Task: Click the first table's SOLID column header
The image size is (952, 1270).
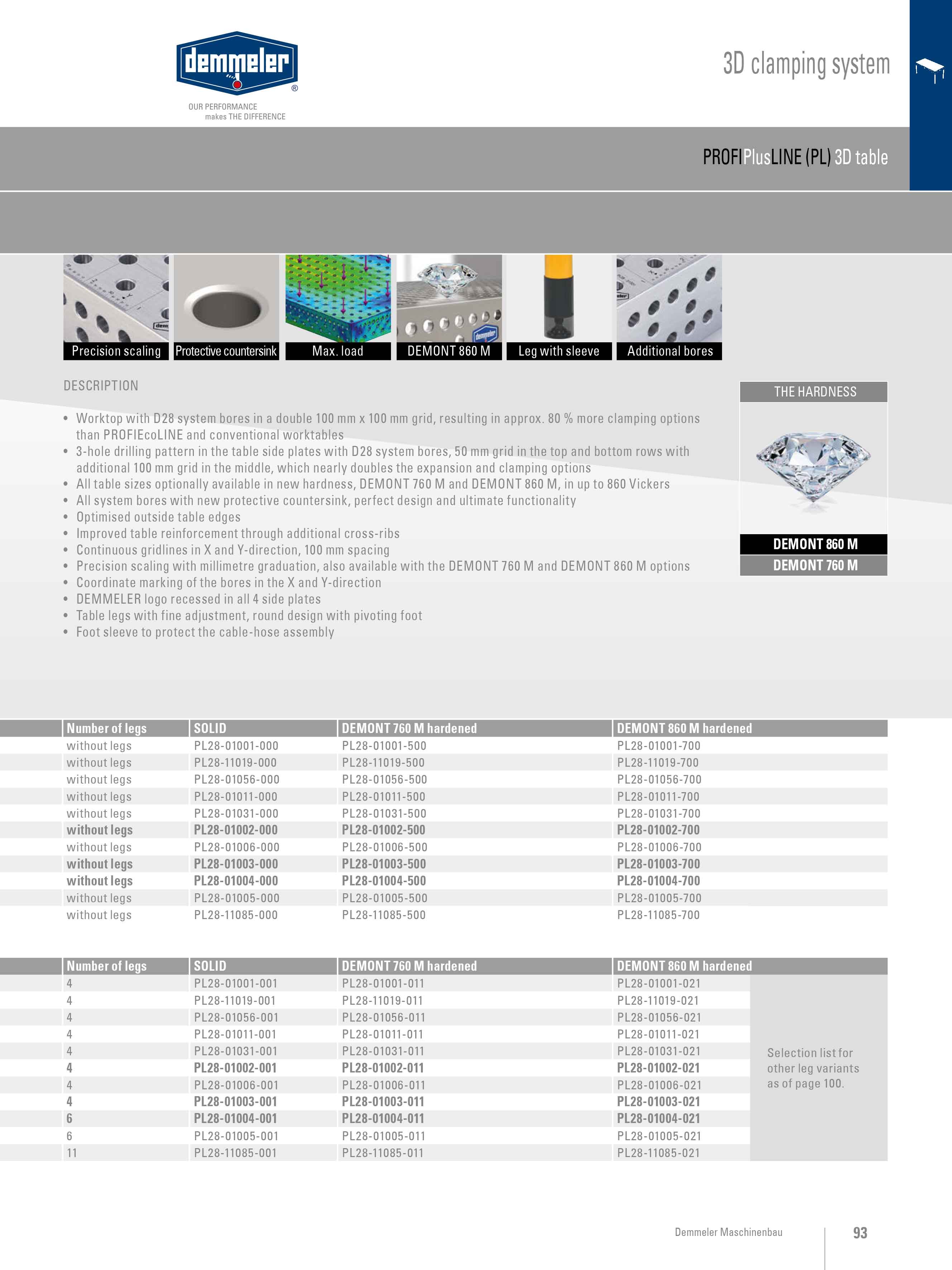Action: click(263, 728)
